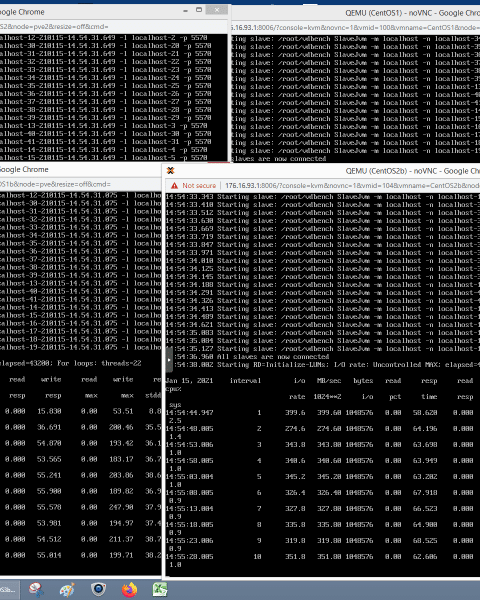480x600 pixels.
Task: Click timestamp 14:54:44.947 in CentOS2b console
Action: coord(189,412)
